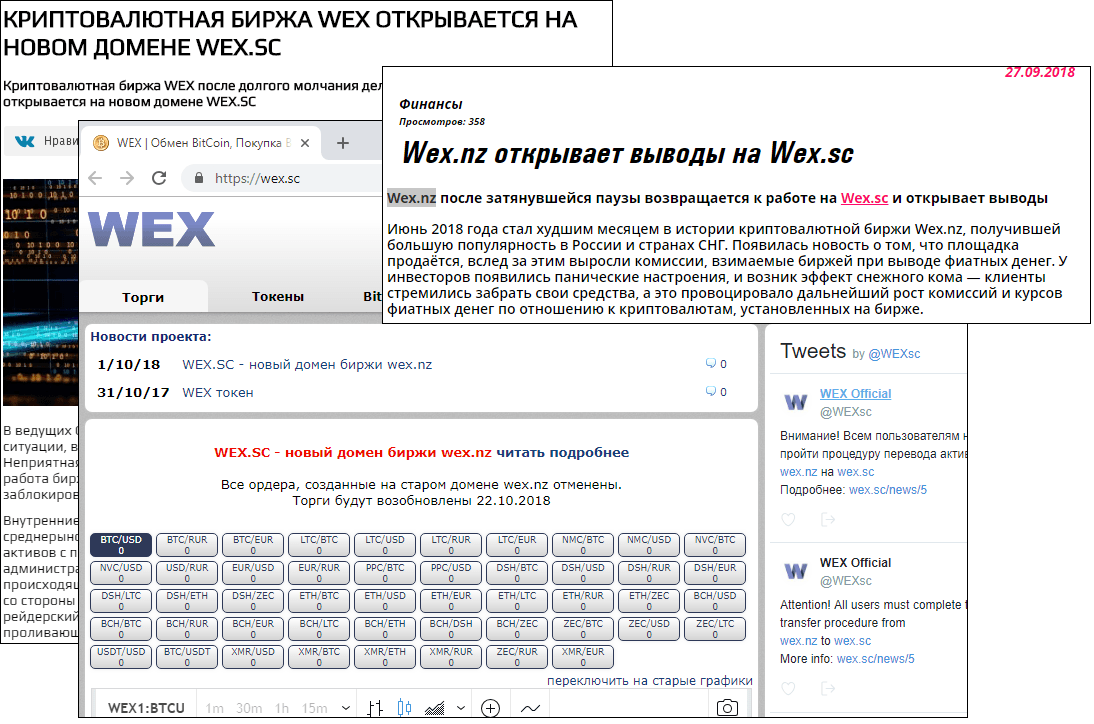Click WEX avatar in the second tweet
This screenshot has height=724, width=1094.
pos(795,571)
